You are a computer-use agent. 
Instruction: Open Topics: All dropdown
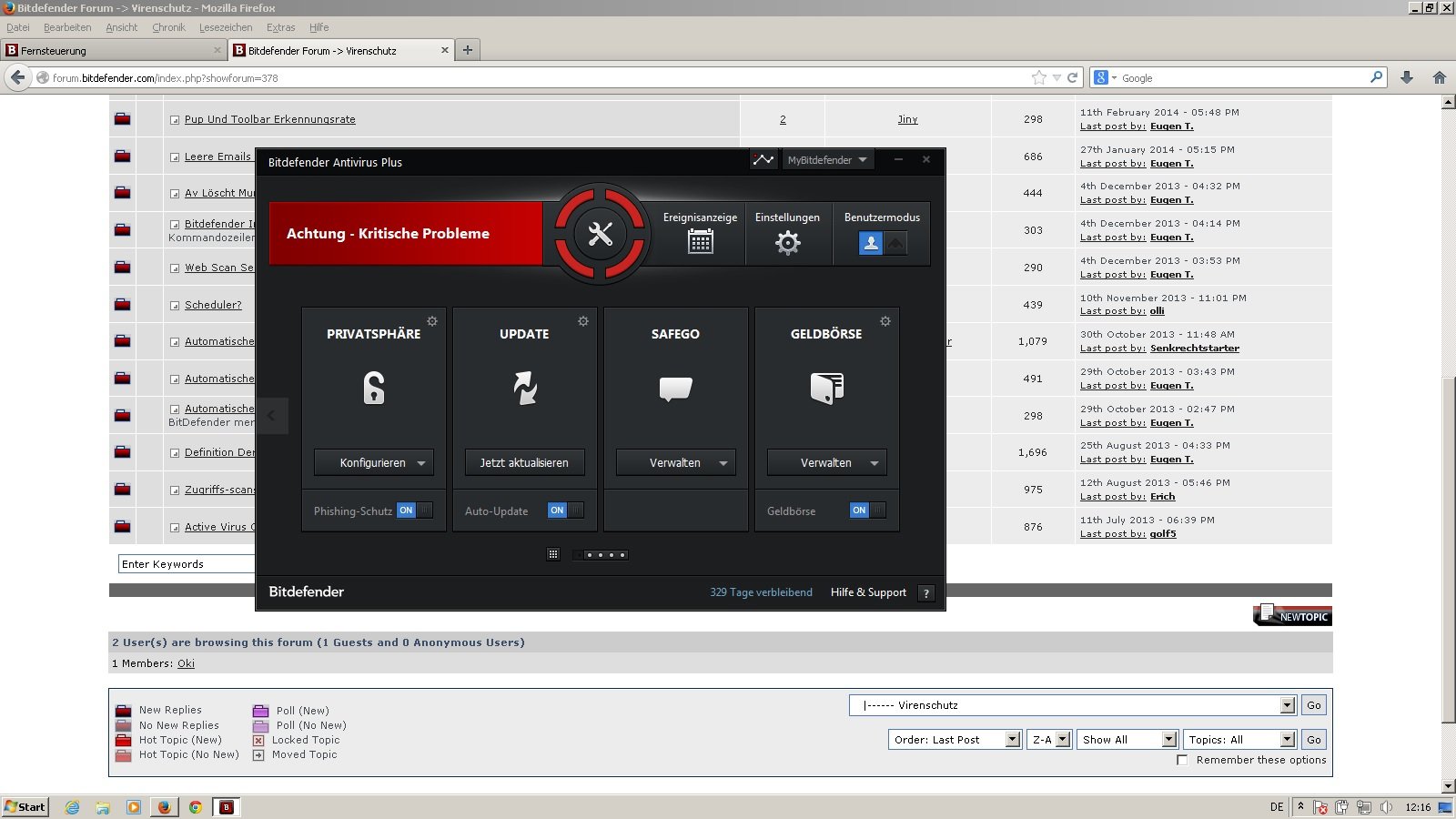(1239, 740)
